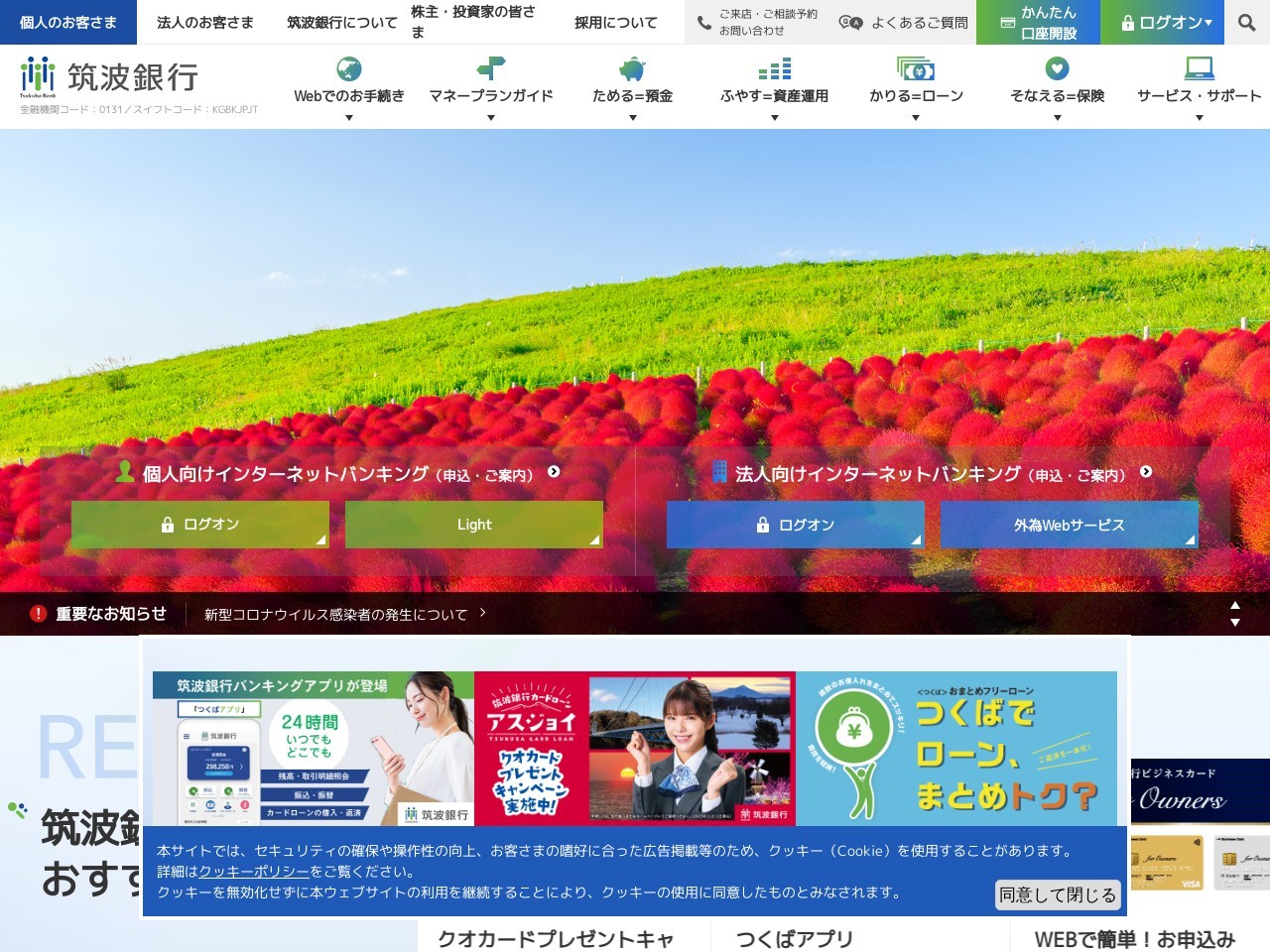Click the WEBで簡単！お申込み heading
The height and width of the screenshot is (952, 1270).
(x=1134, y=938)
